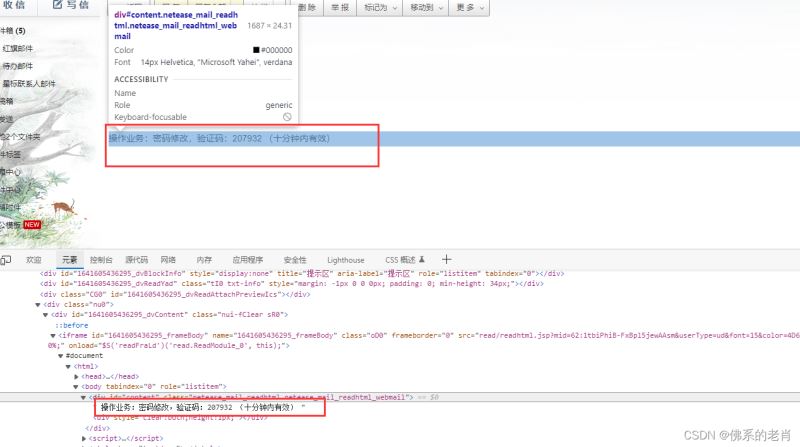Click the 举报 report toolbar button
This screenshot has height=447, width=800.
[340, 7]
